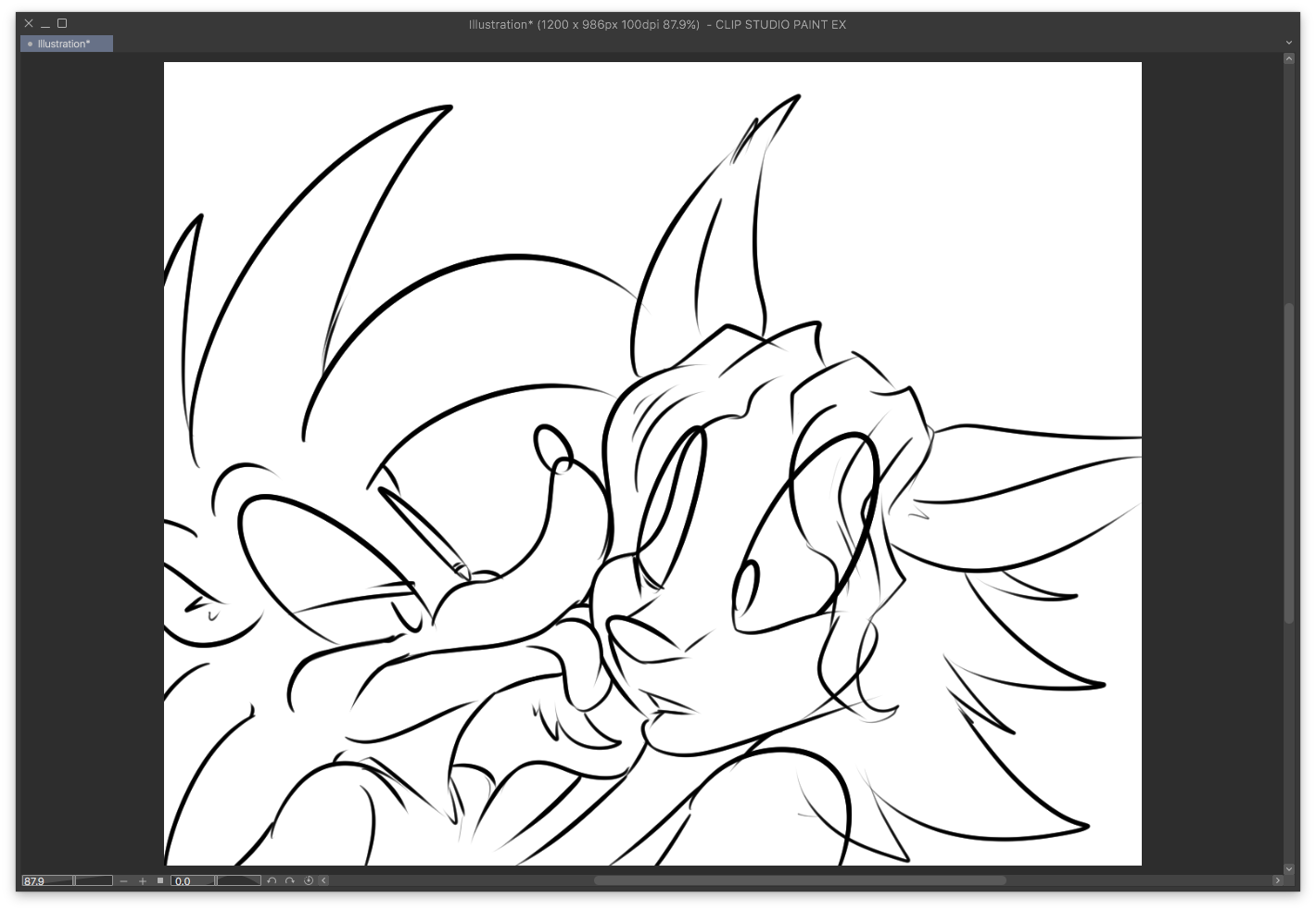Click the horizontal scrollbar right arrow

click(x=1277, y=880)
